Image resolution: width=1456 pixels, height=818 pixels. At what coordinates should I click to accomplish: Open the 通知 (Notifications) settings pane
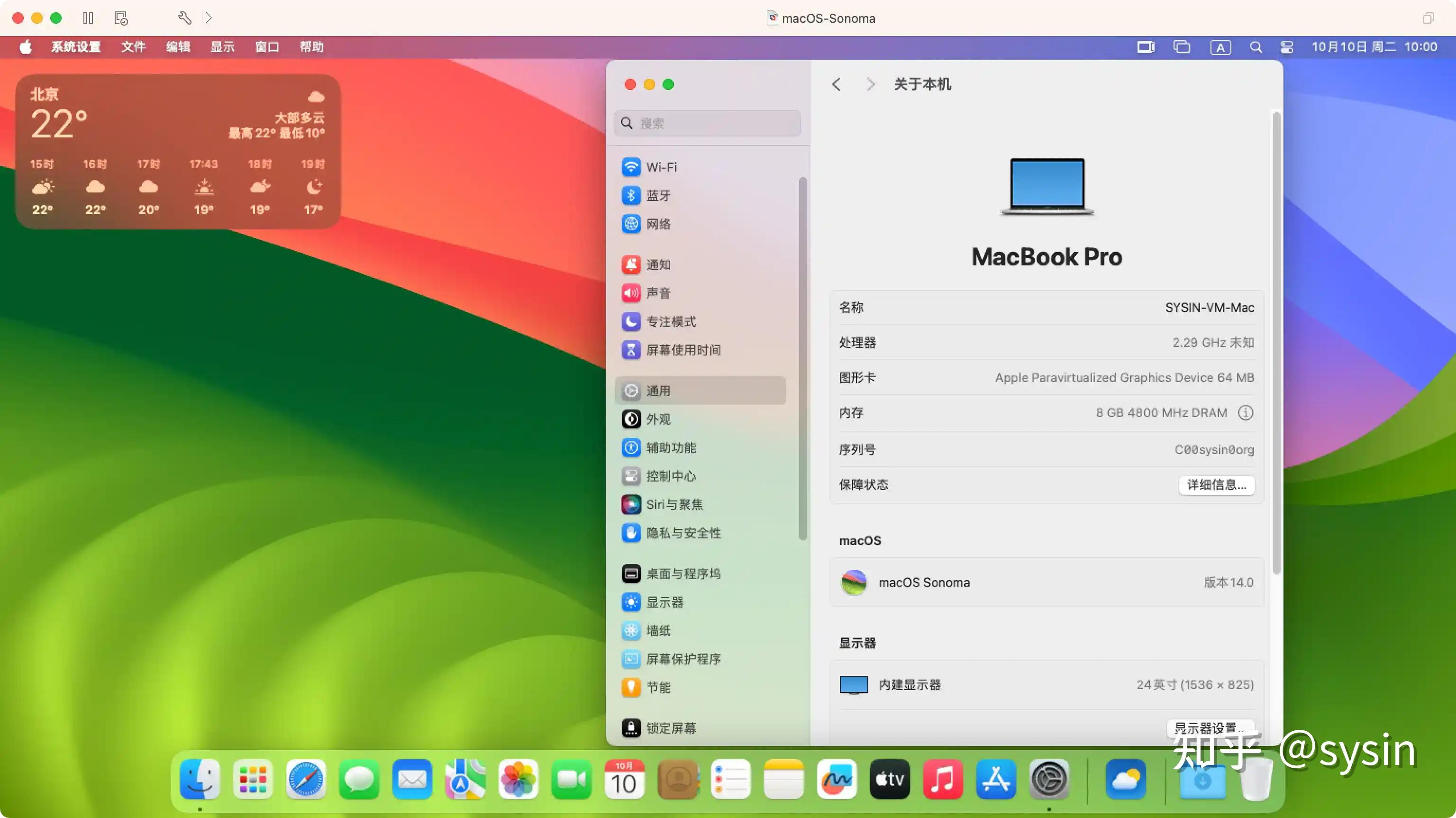point(659,264)
